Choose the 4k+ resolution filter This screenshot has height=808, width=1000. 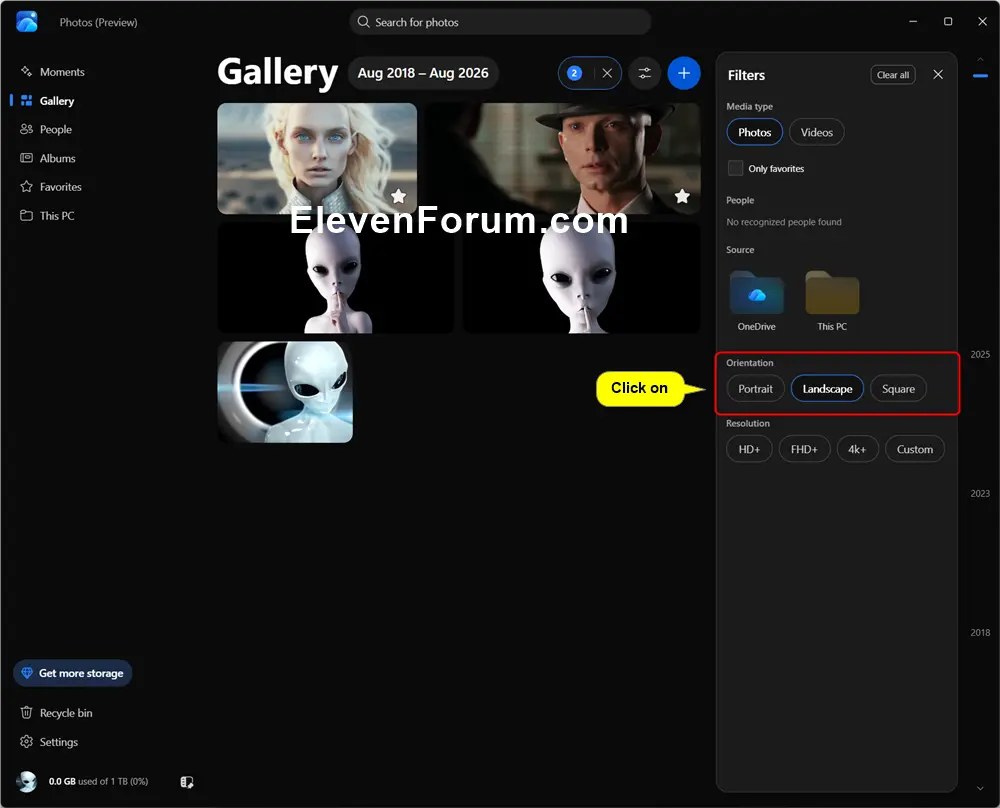(857, 449)
